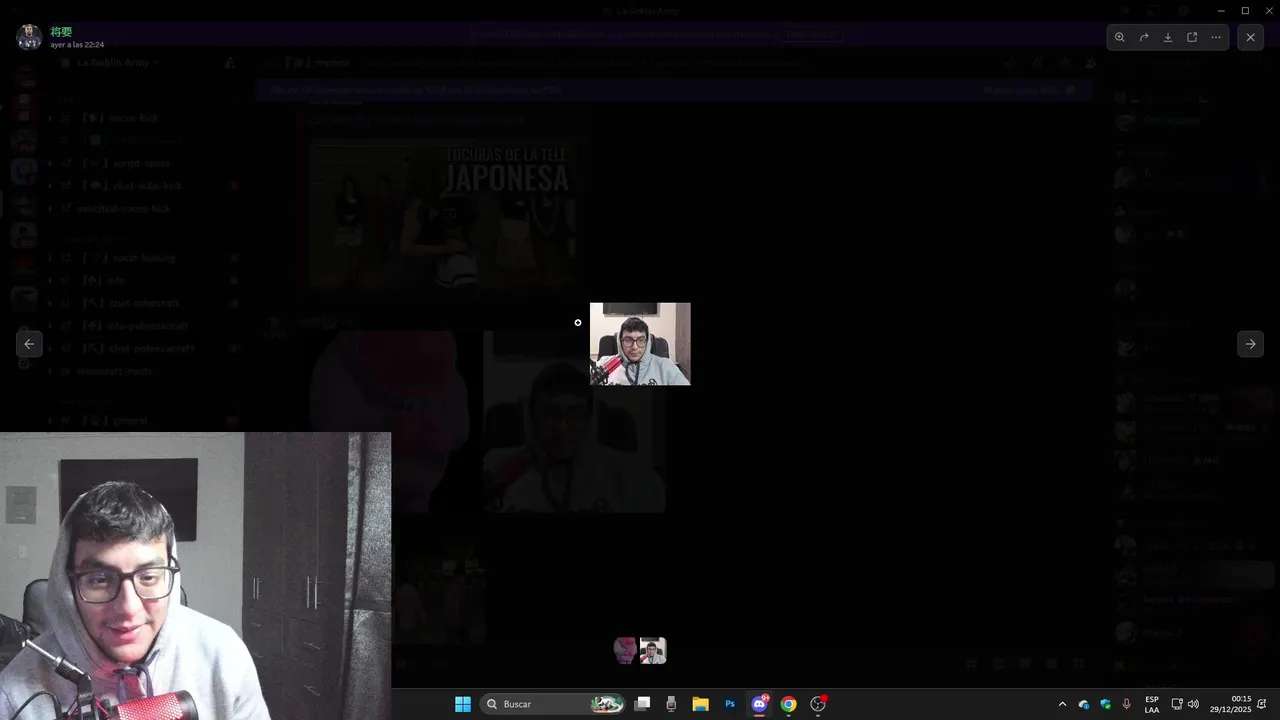Open Photoshop from the taskbar

point(730,704)
